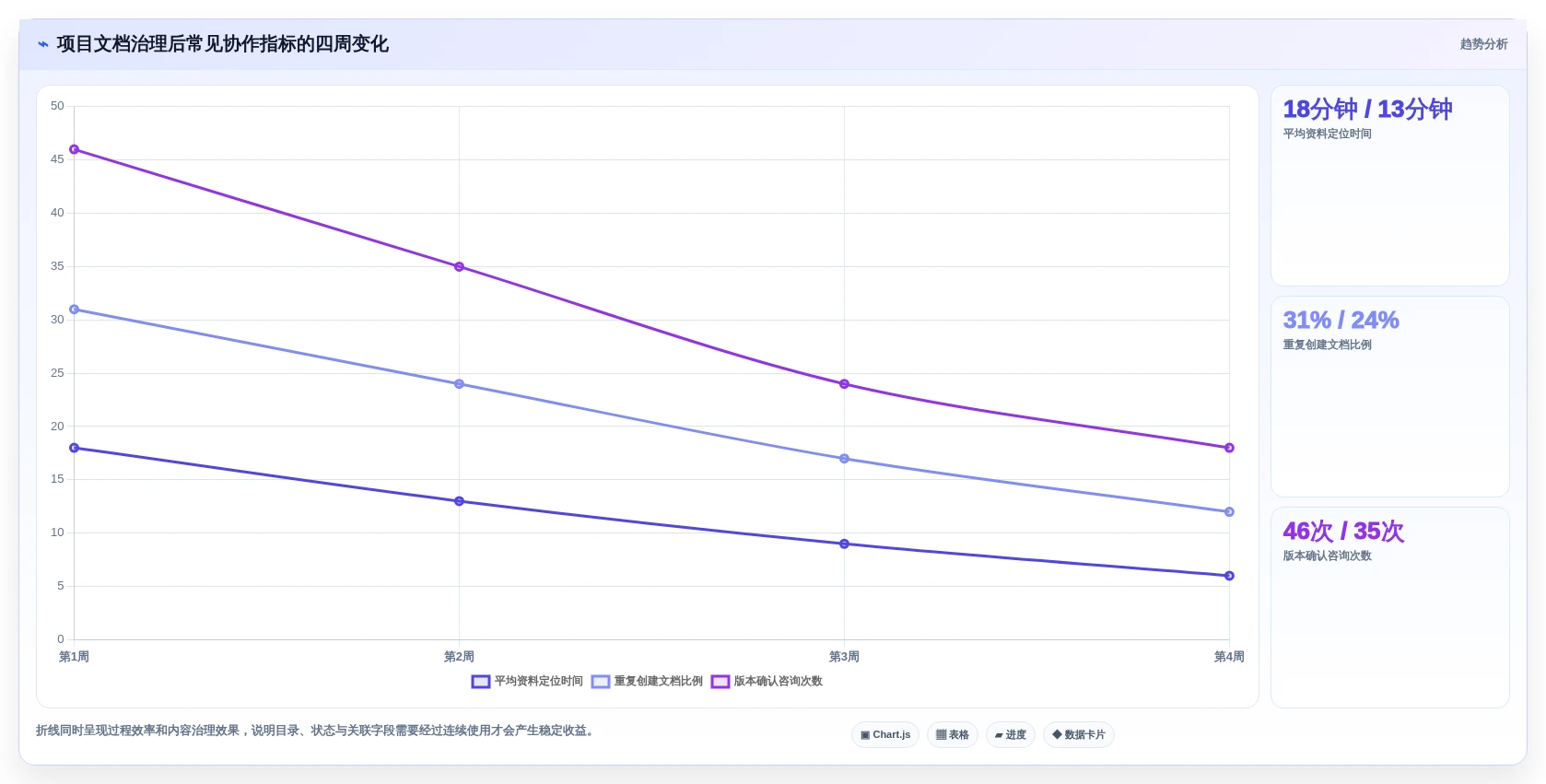Click the 第2周 point valued 13 on dark-blue line
This screenshot has width=1546, height=784.
tap(459, 501)
